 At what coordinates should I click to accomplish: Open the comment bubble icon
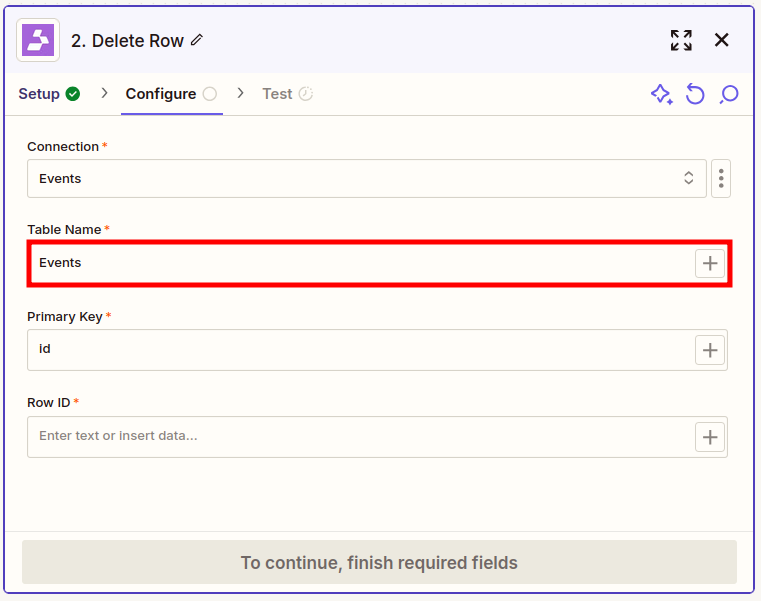click(x=728, y=94)
